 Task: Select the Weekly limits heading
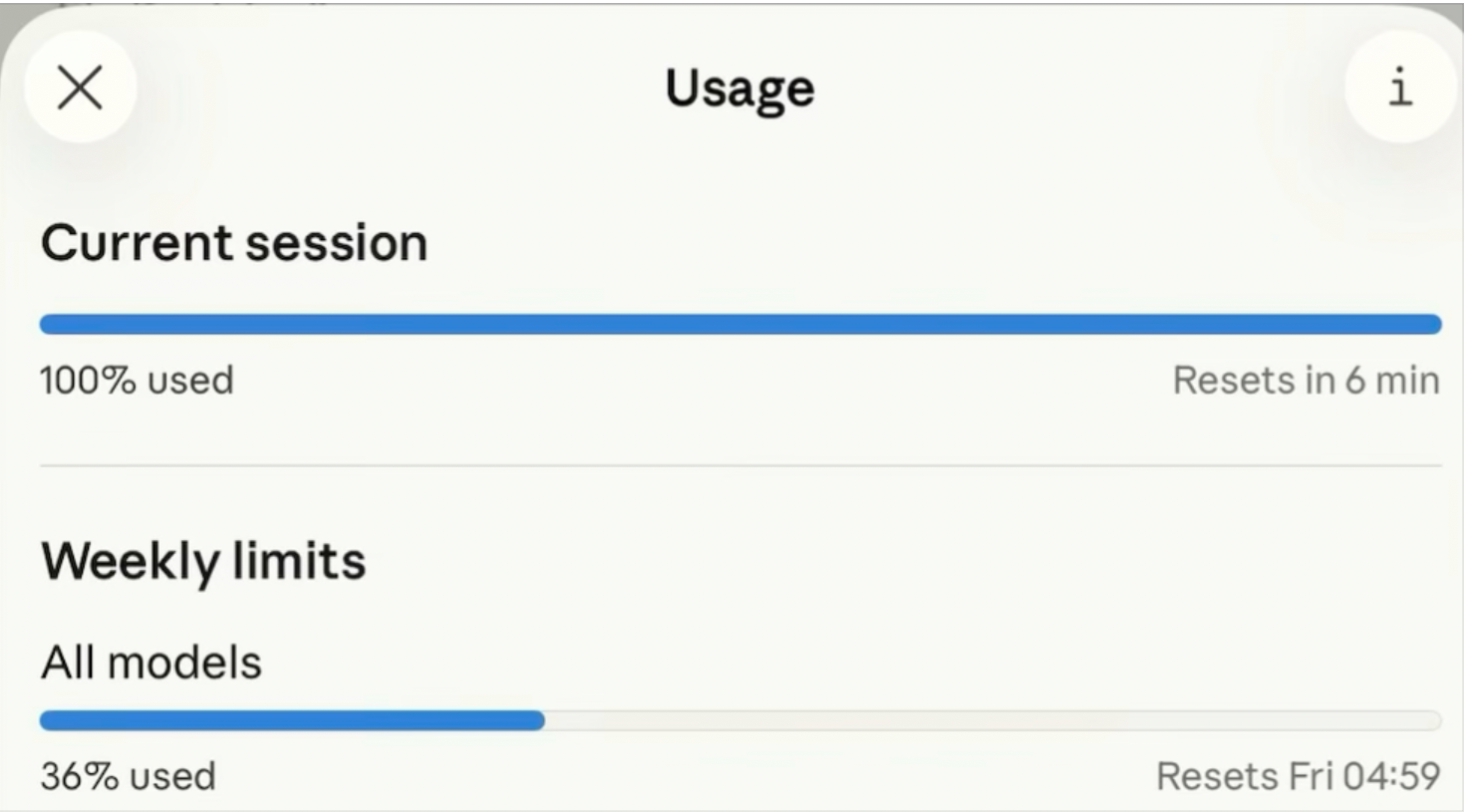[203, 561]
